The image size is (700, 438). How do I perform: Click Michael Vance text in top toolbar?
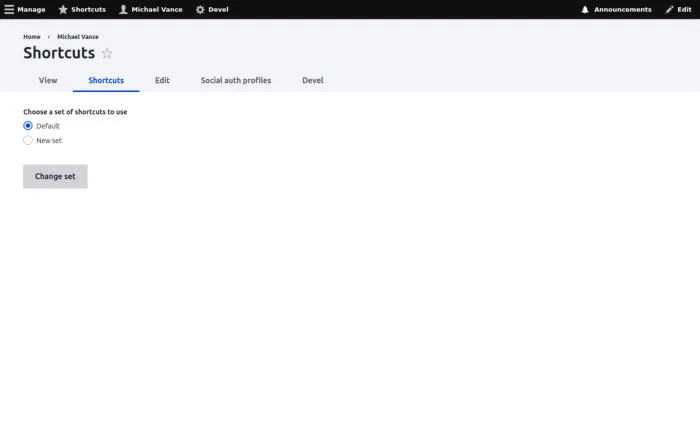pos(157,9)
